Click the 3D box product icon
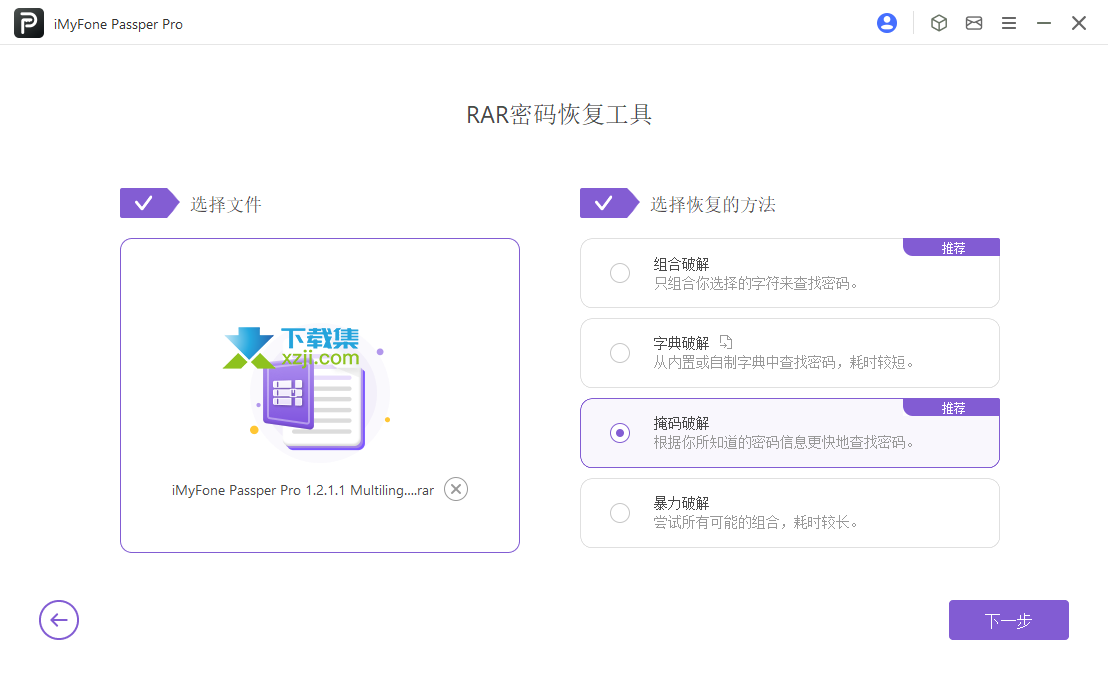Image resolution: width=1108 pixels, height=678 pixels. click(938, 23)
